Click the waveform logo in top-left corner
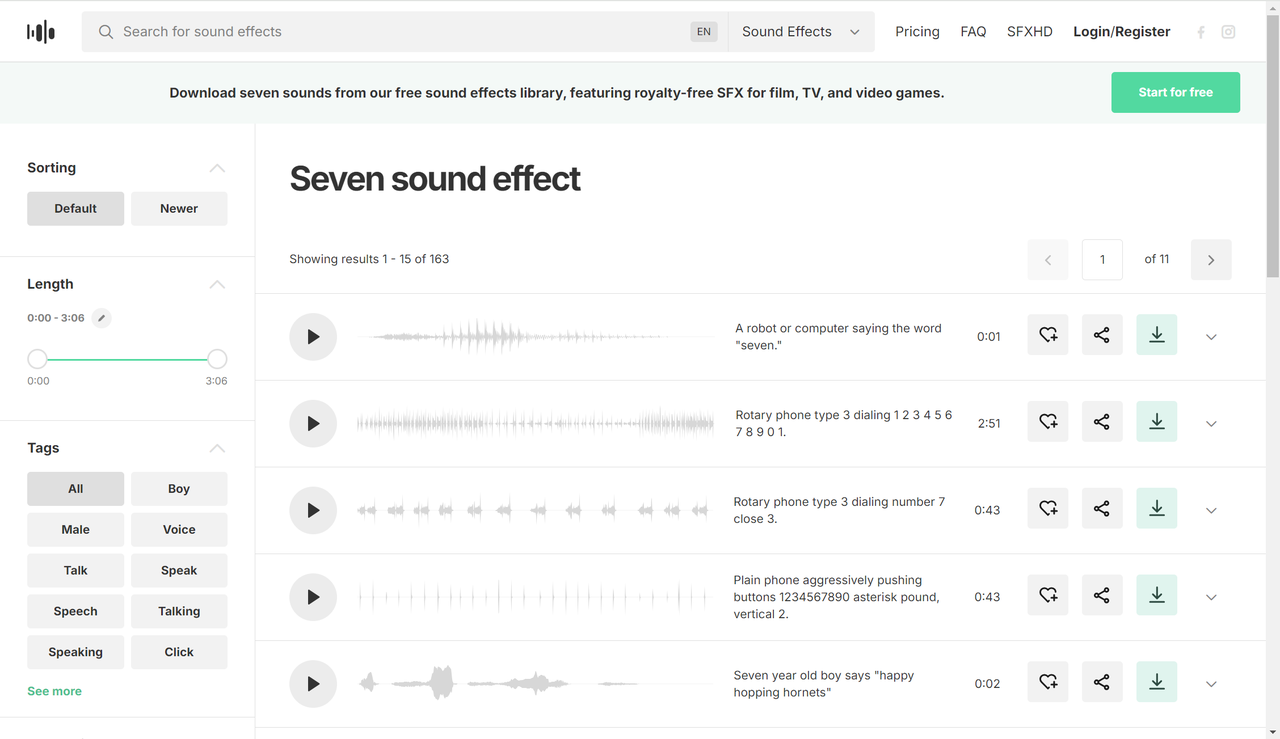The image size is (1280, 739). coord(40,31)
